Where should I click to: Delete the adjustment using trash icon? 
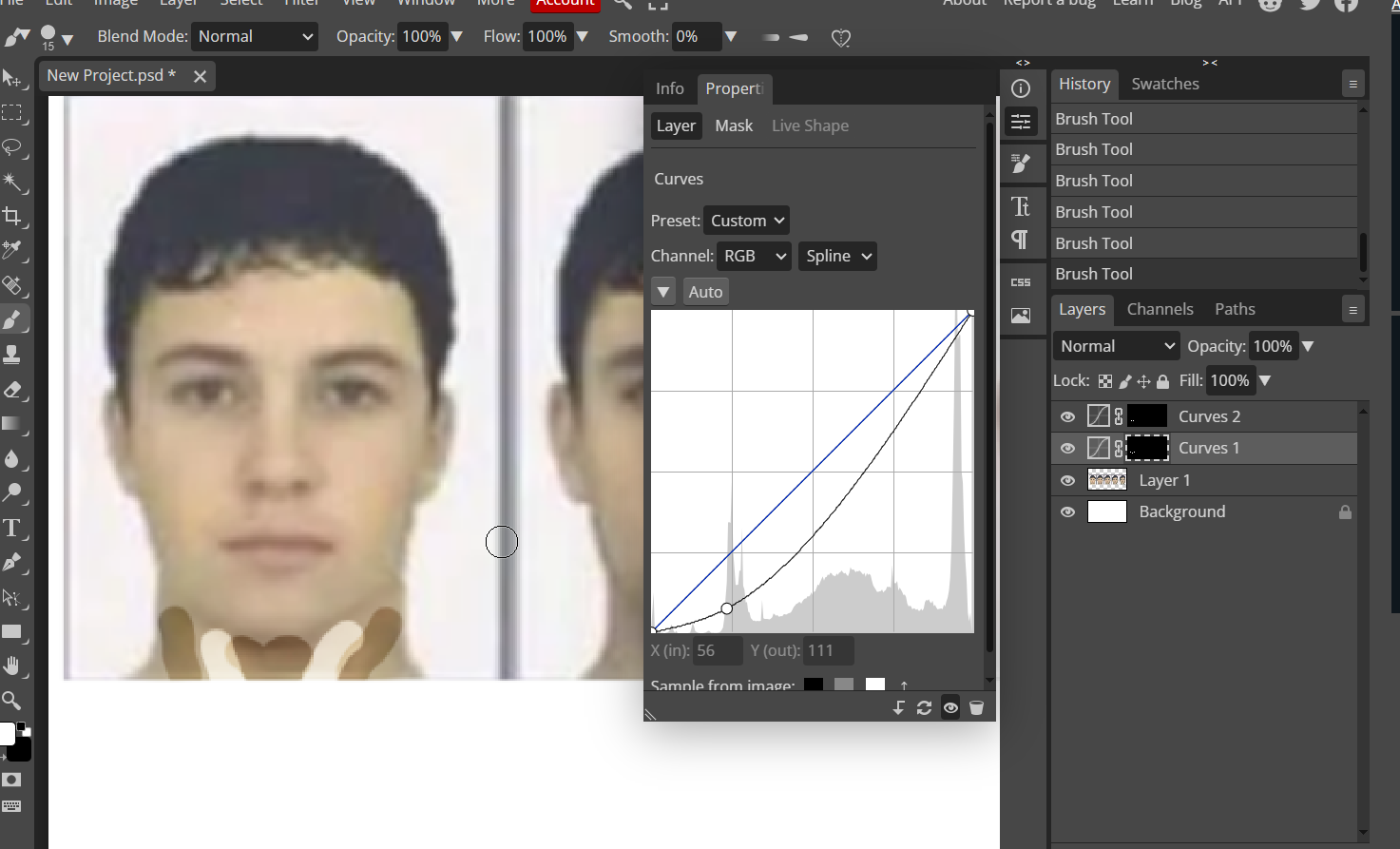pos(976,707)
